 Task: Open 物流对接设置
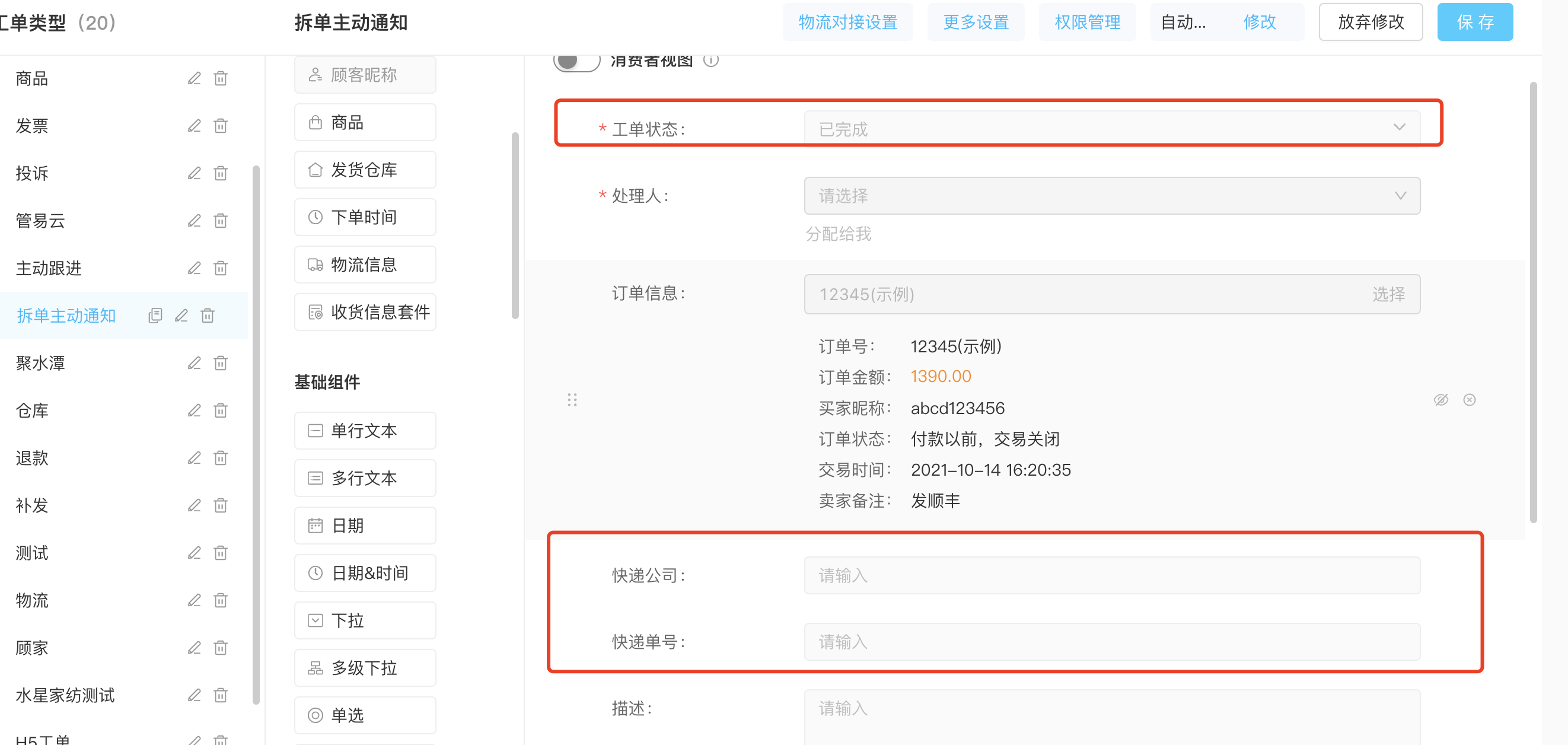(848, 23)
